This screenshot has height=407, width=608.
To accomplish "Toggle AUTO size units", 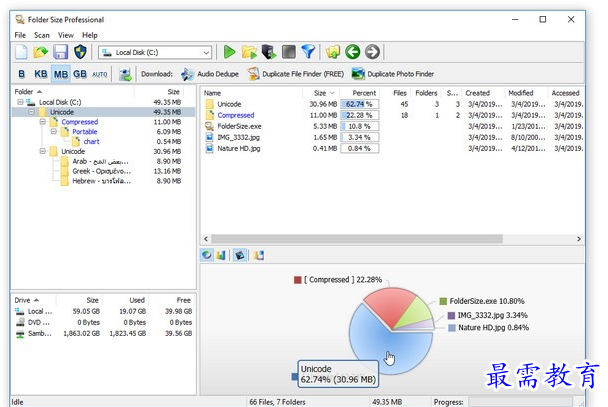I will (100, 74).
